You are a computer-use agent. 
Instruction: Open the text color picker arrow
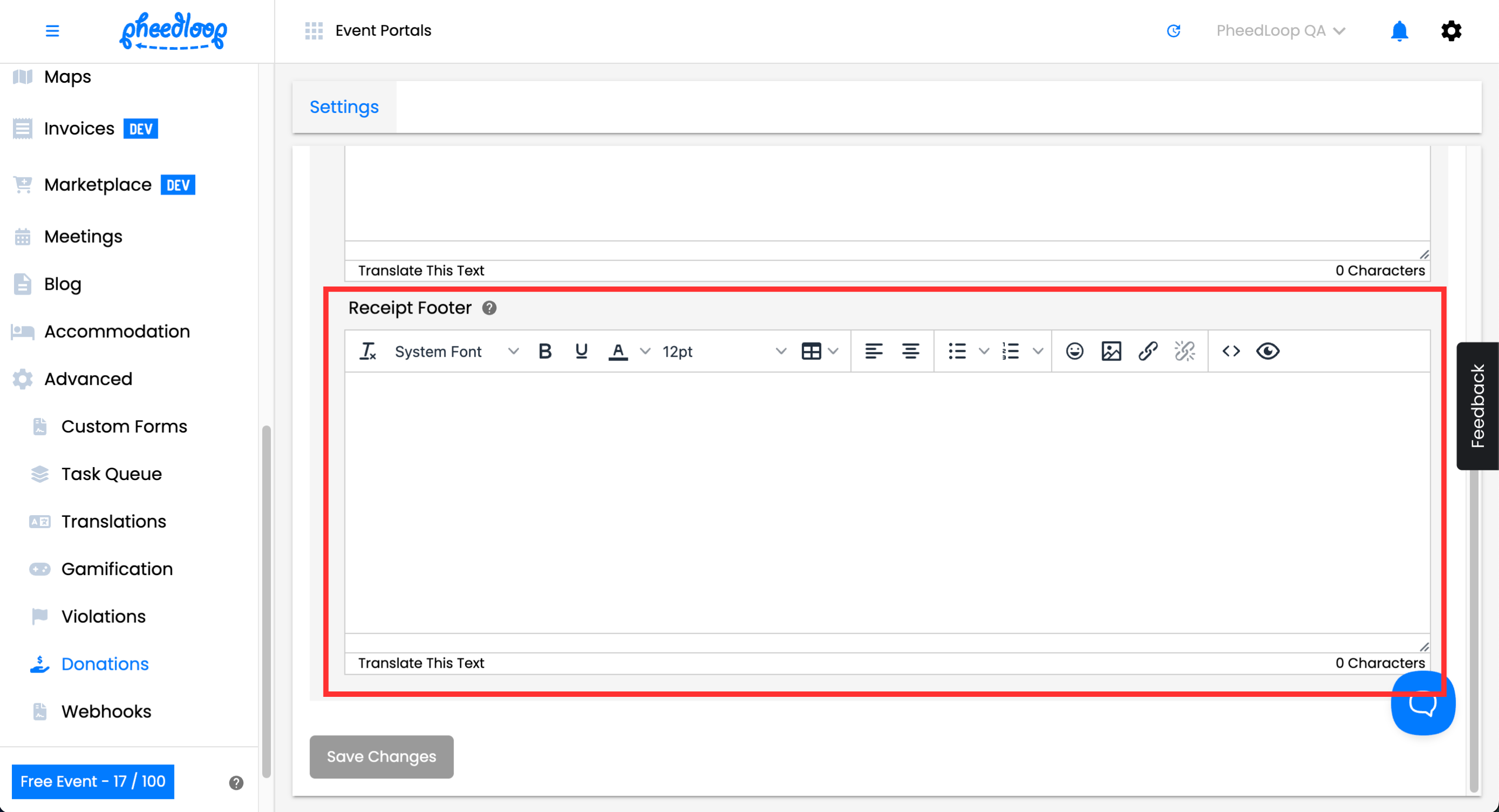click(645, 351)
